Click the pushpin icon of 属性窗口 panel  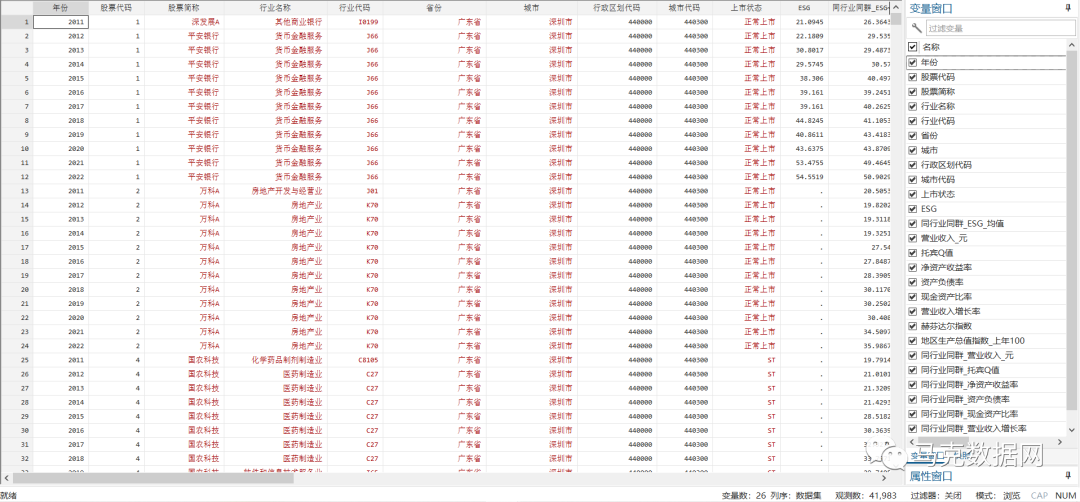pos(1068,476)
